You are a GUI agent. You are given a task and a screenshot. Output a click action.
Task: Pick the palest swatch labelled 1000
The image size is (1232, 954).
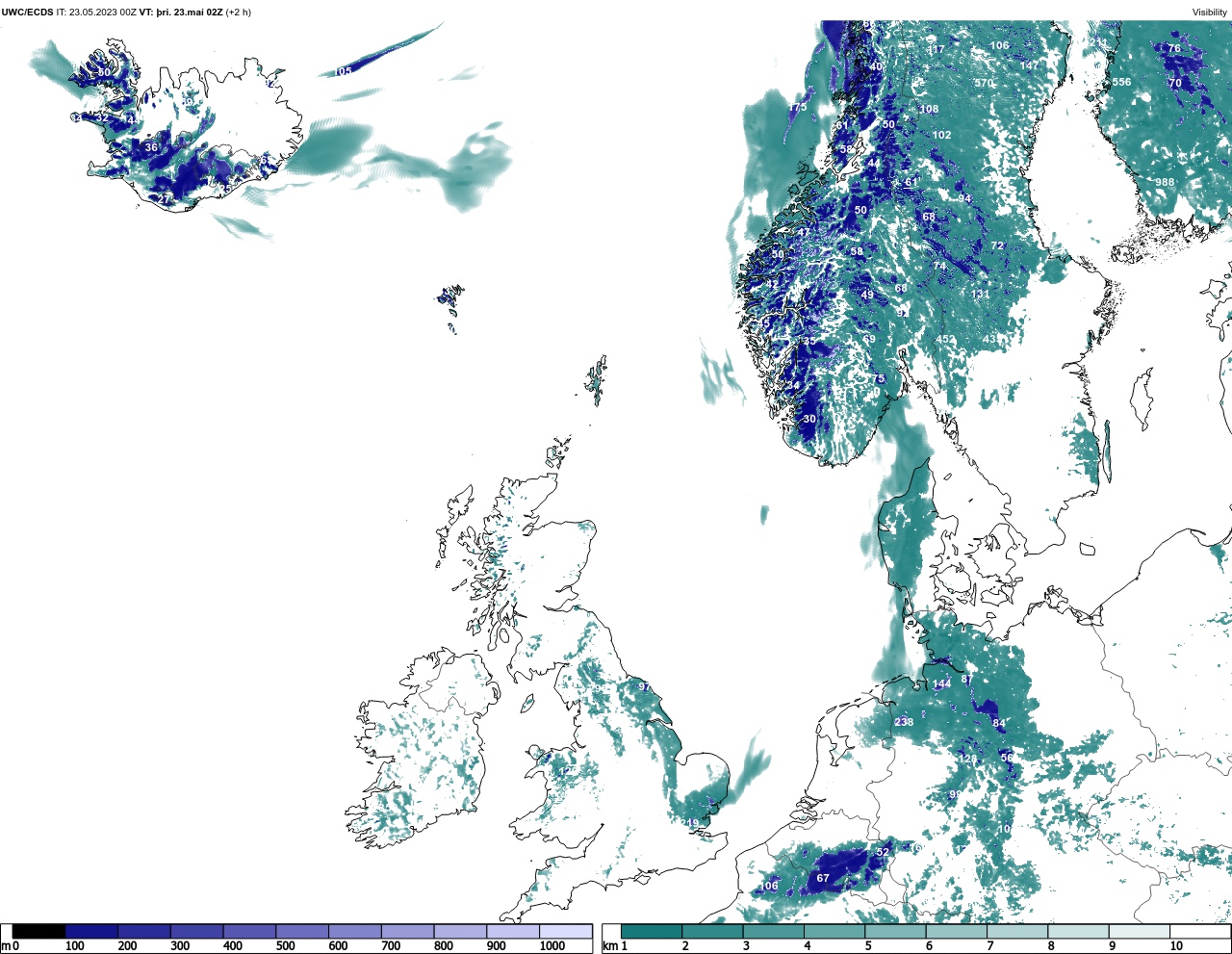(x=566, y=931)
